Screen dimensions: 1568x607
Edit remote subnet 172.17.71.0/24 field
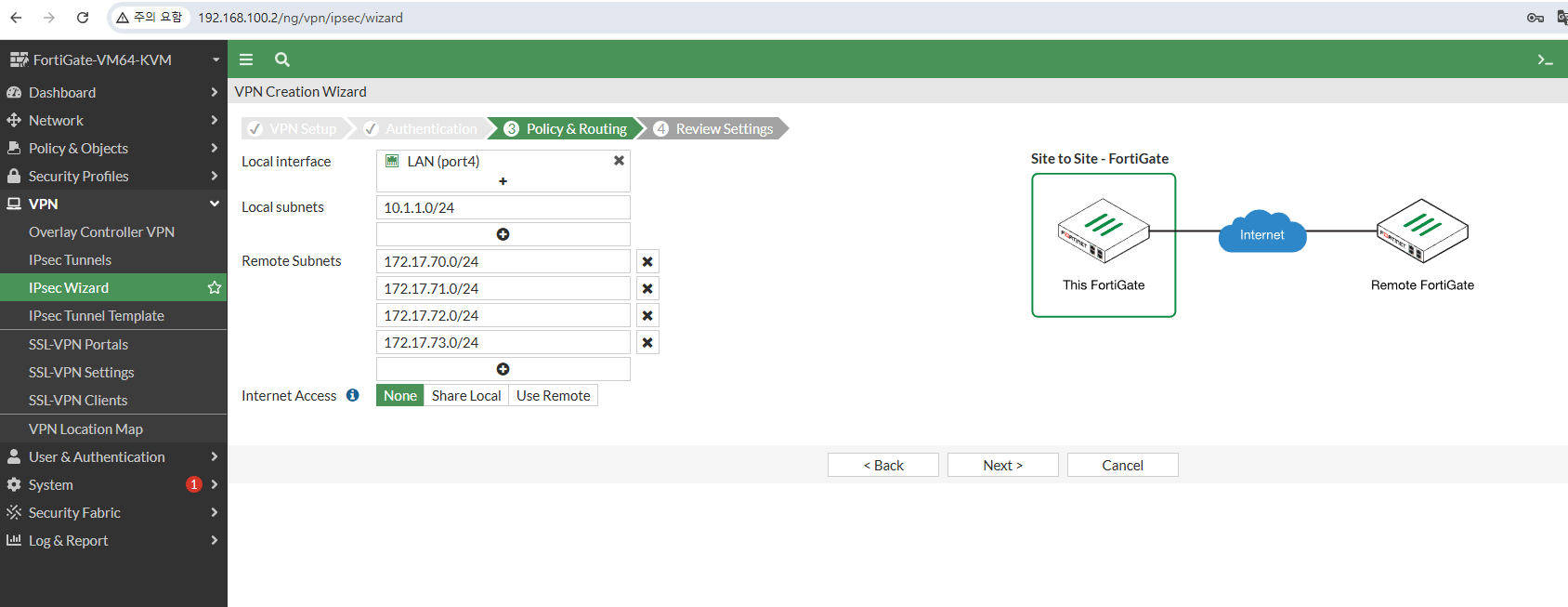click(x=503, y=289)
